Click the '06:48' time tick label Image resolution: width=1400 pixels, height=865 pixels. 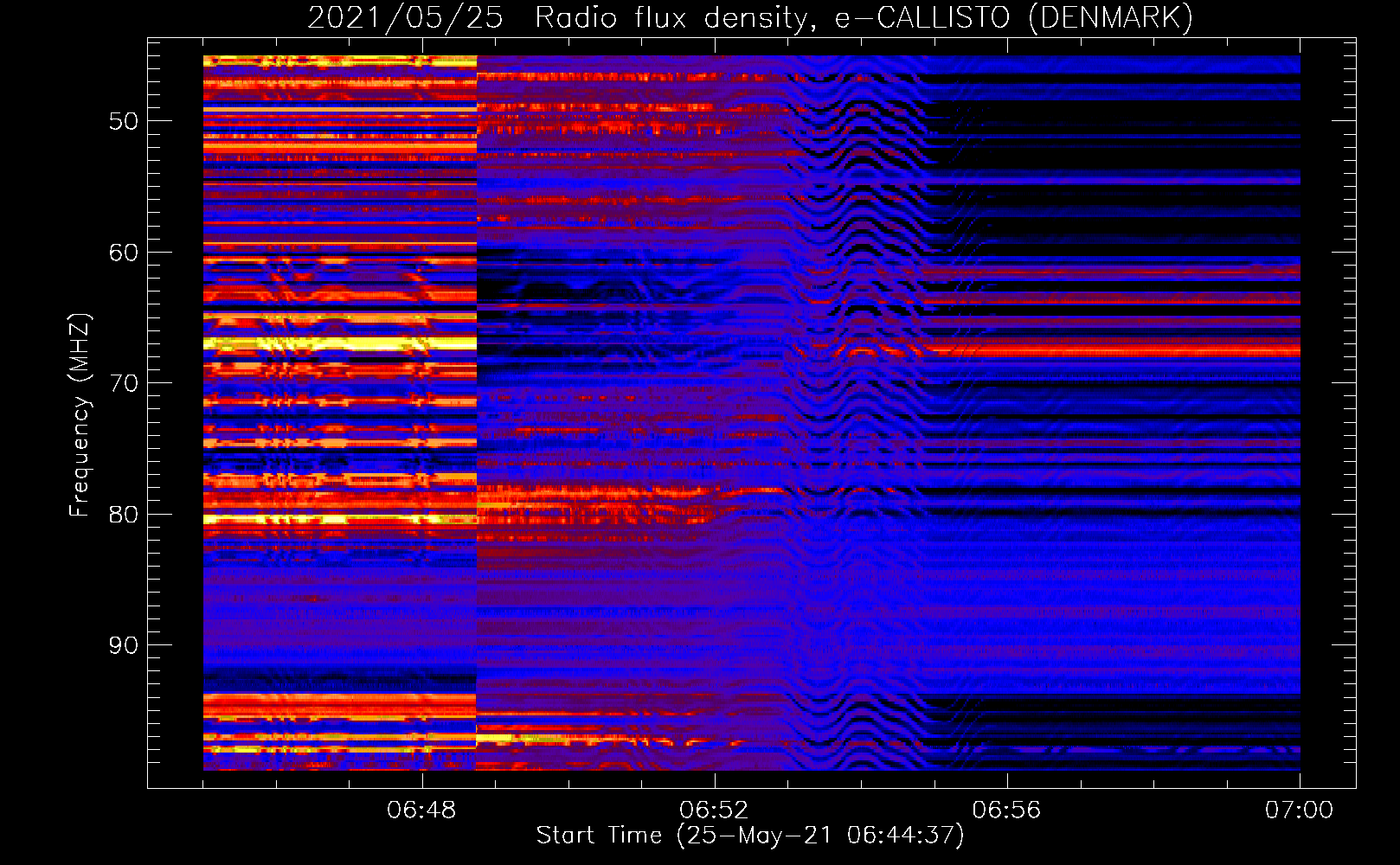coord(421,811)
